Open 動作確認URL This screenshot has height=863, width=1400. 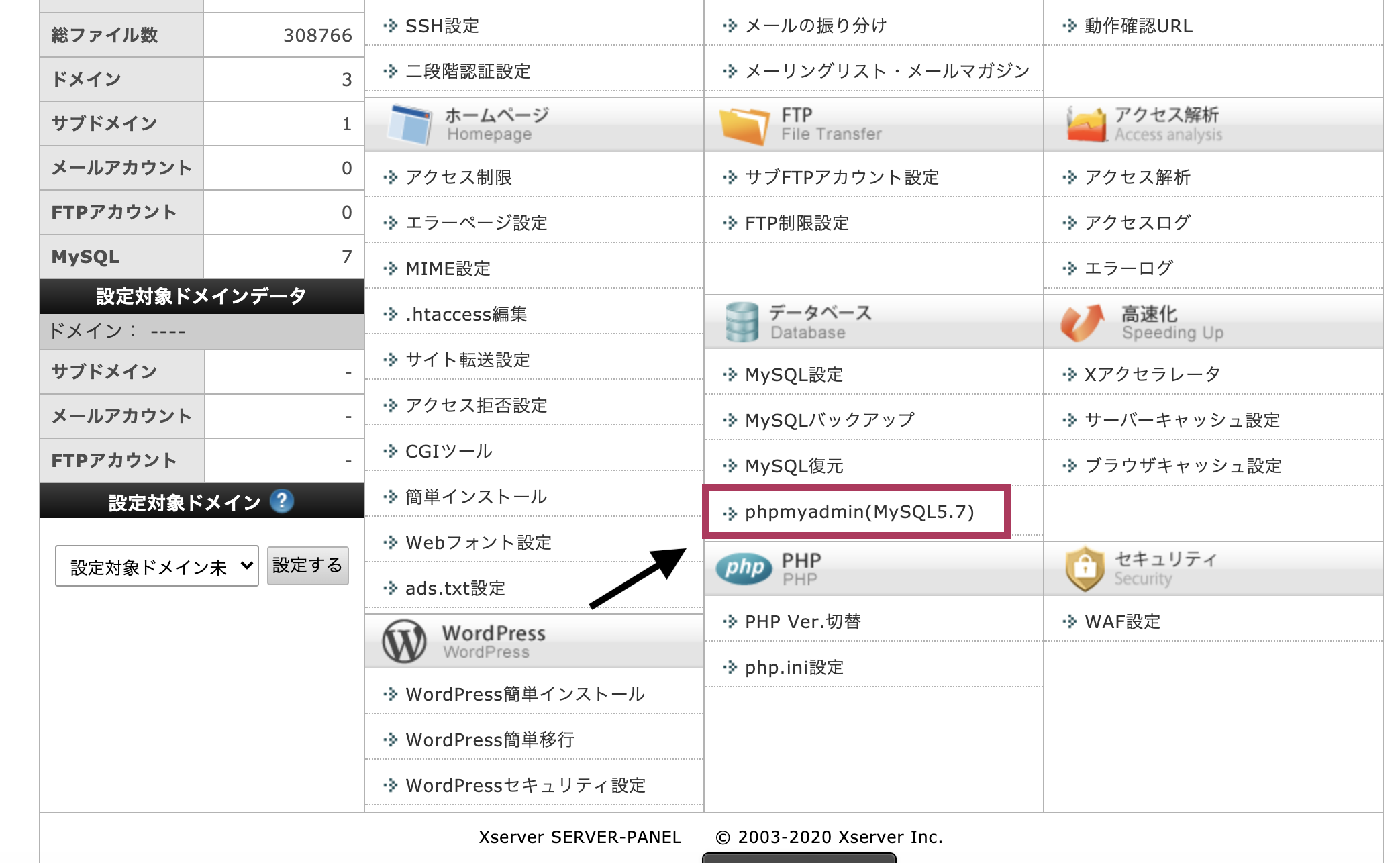[x=1138, y=26]
